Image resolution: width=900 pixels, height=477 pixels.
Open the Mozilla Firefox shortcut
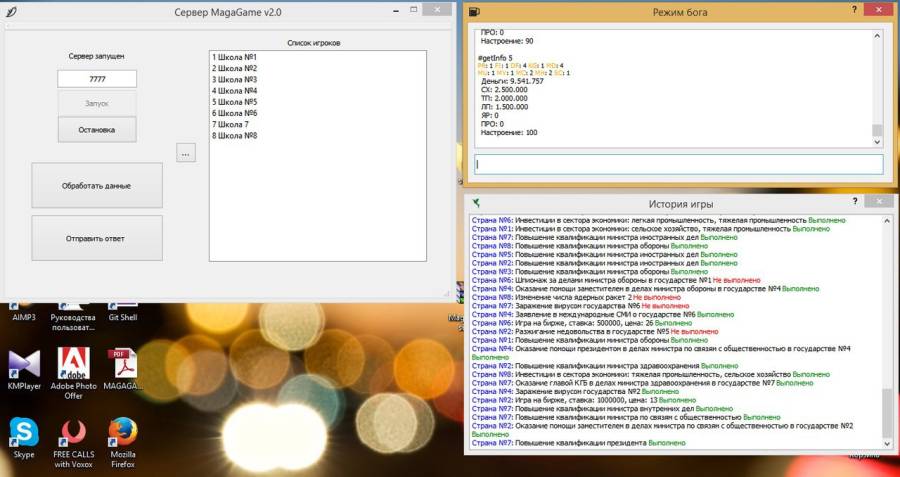point(123,442)
